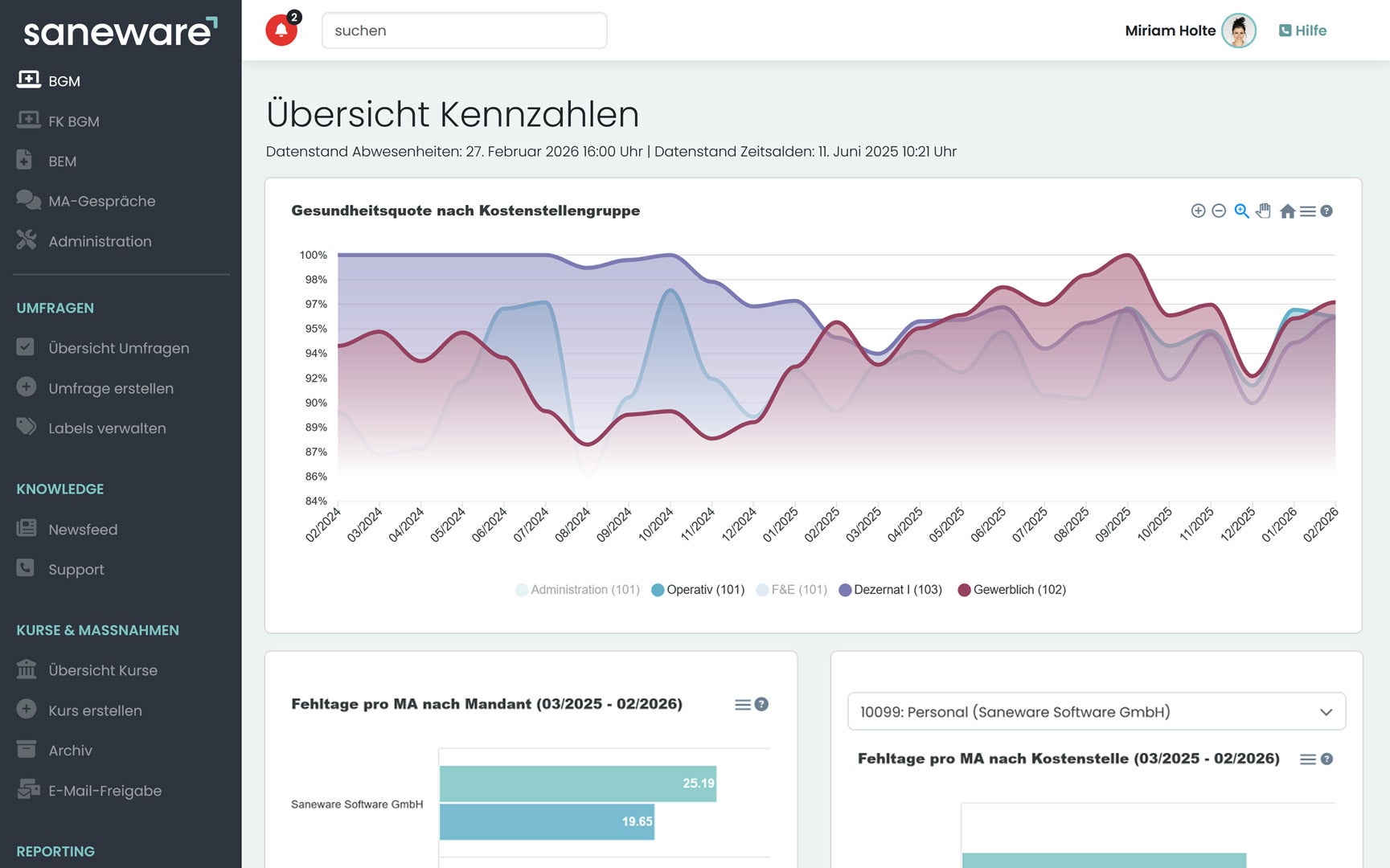Click the Gesundheitsquote nach Kostenstellengruppe title
This screenshot has width=1390, height=868.
465,211
